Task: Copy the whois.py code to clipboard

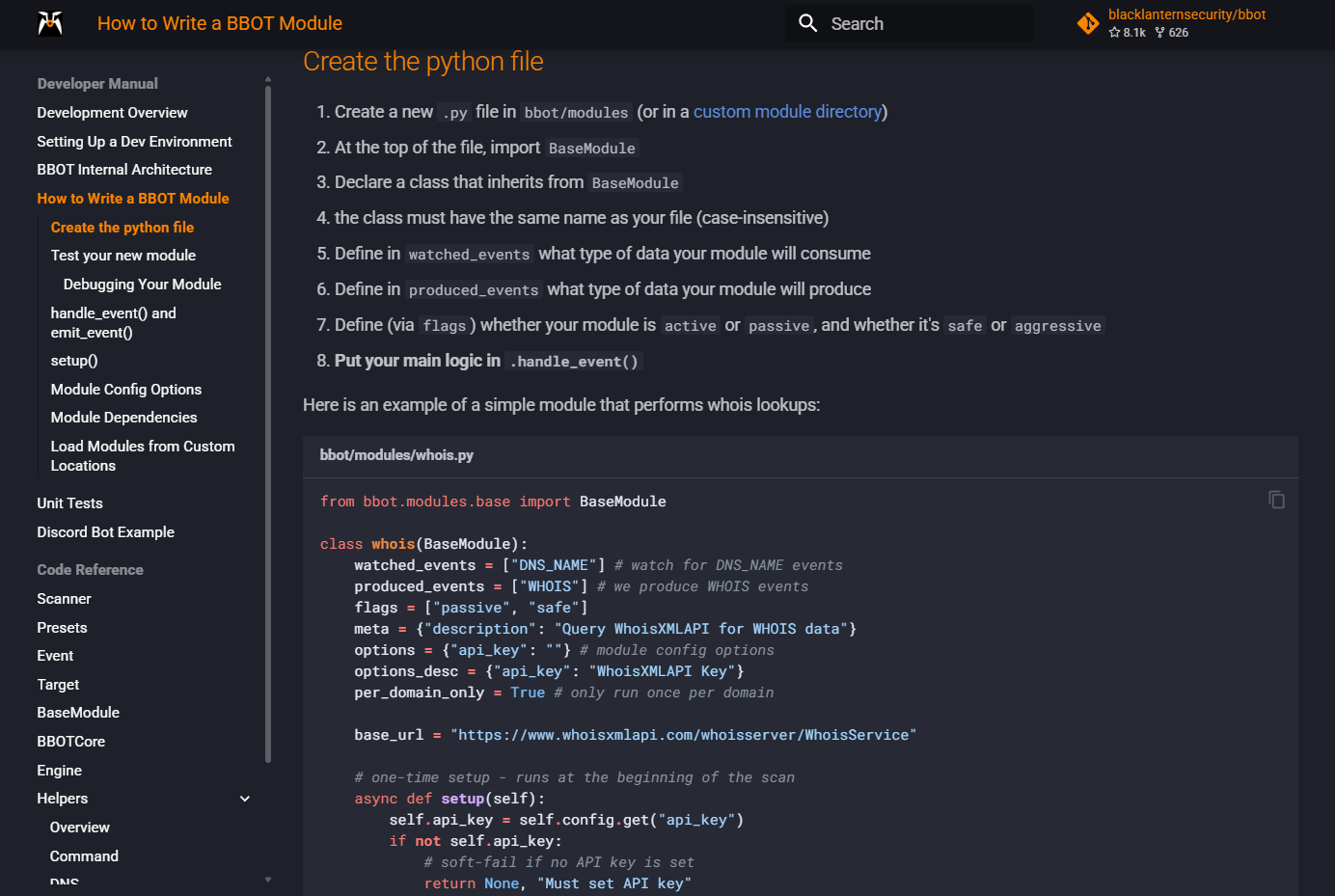Action: tap(1276, 500)
